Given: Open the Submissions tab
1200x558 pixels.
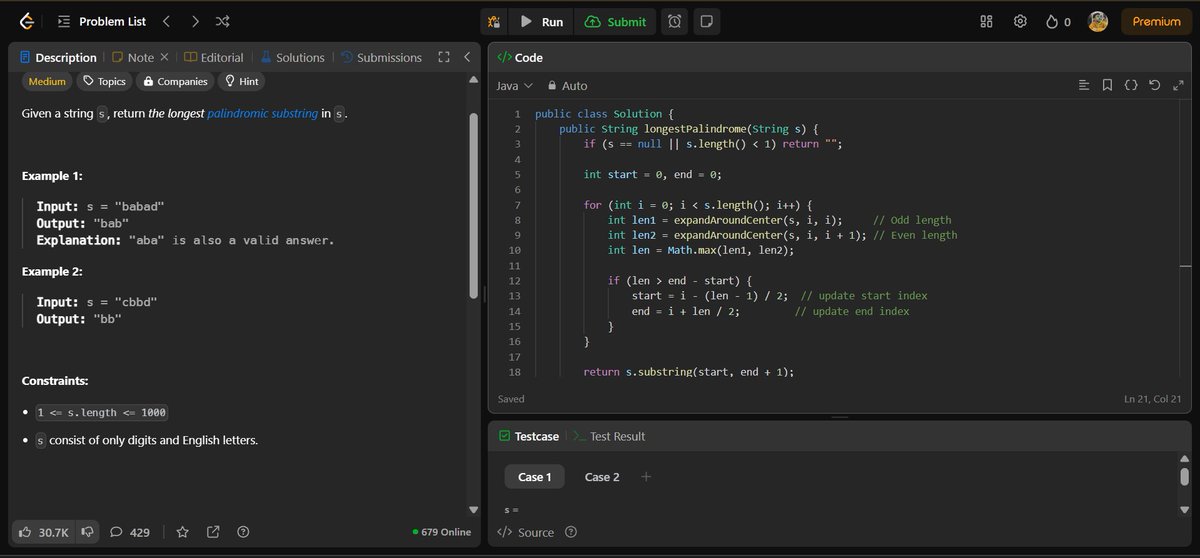Looking at the screenshot, I should pos(382,57).
